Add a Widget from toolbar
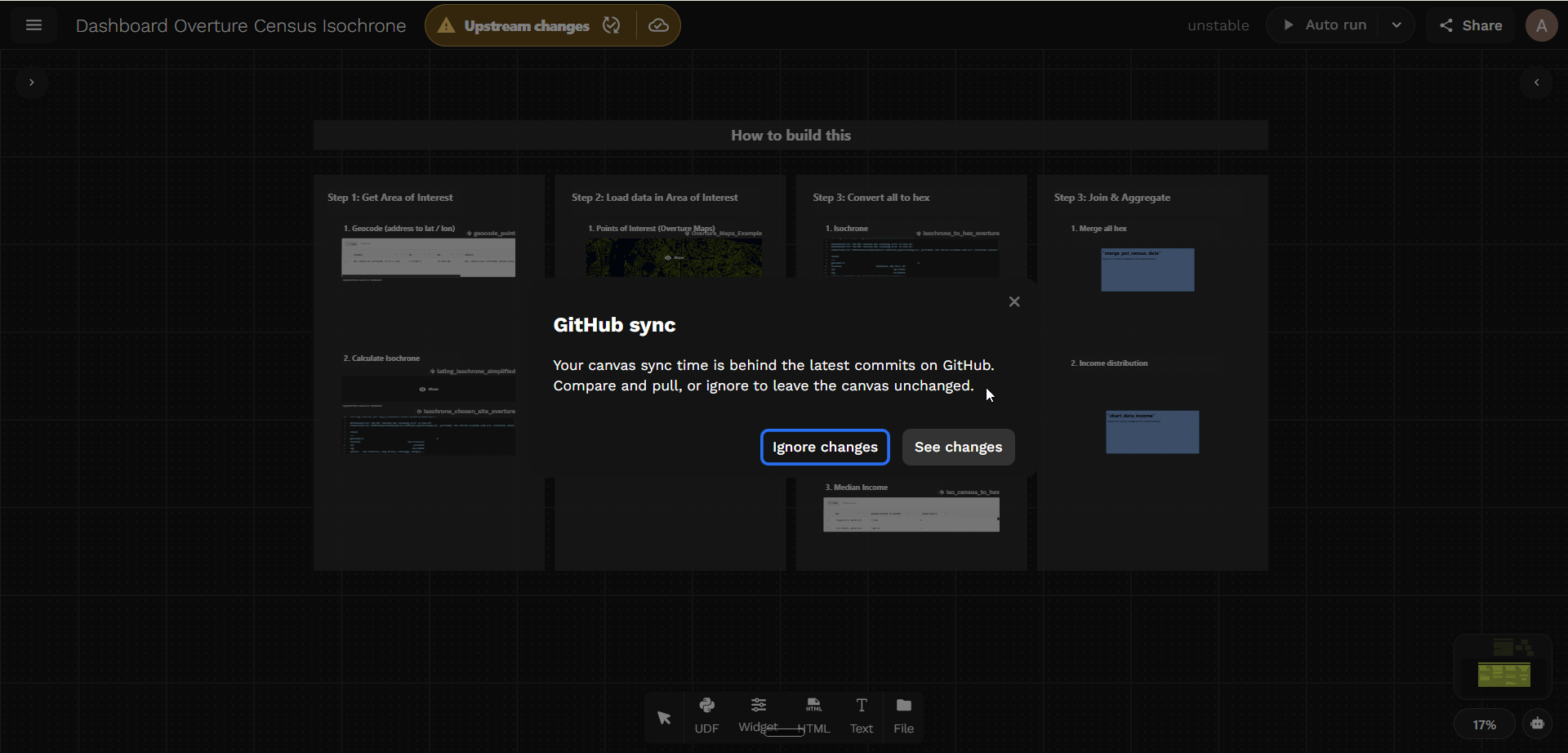This screenshot has width=1568, height=753. click(758, 715)
